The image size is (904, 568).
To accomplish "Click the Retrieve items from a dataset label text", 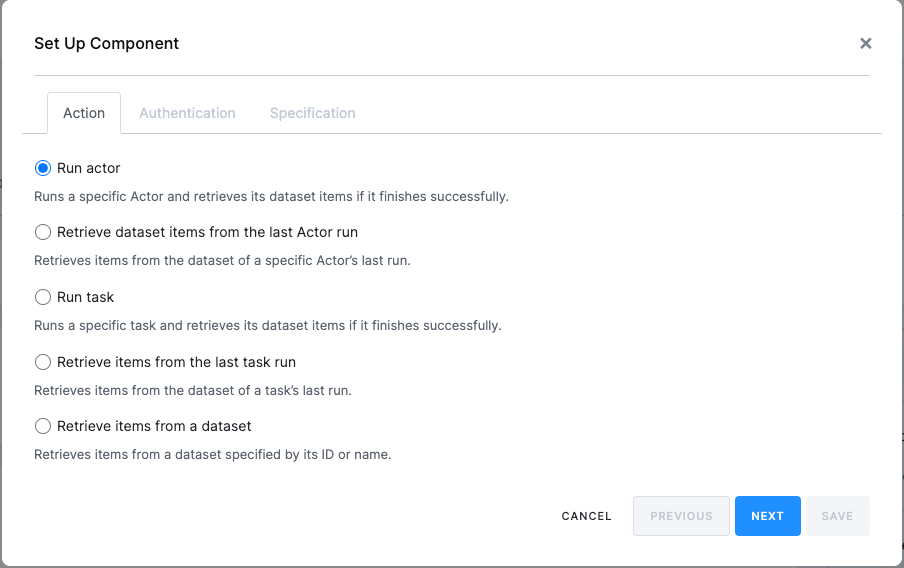I will click(x=154, y=426).
